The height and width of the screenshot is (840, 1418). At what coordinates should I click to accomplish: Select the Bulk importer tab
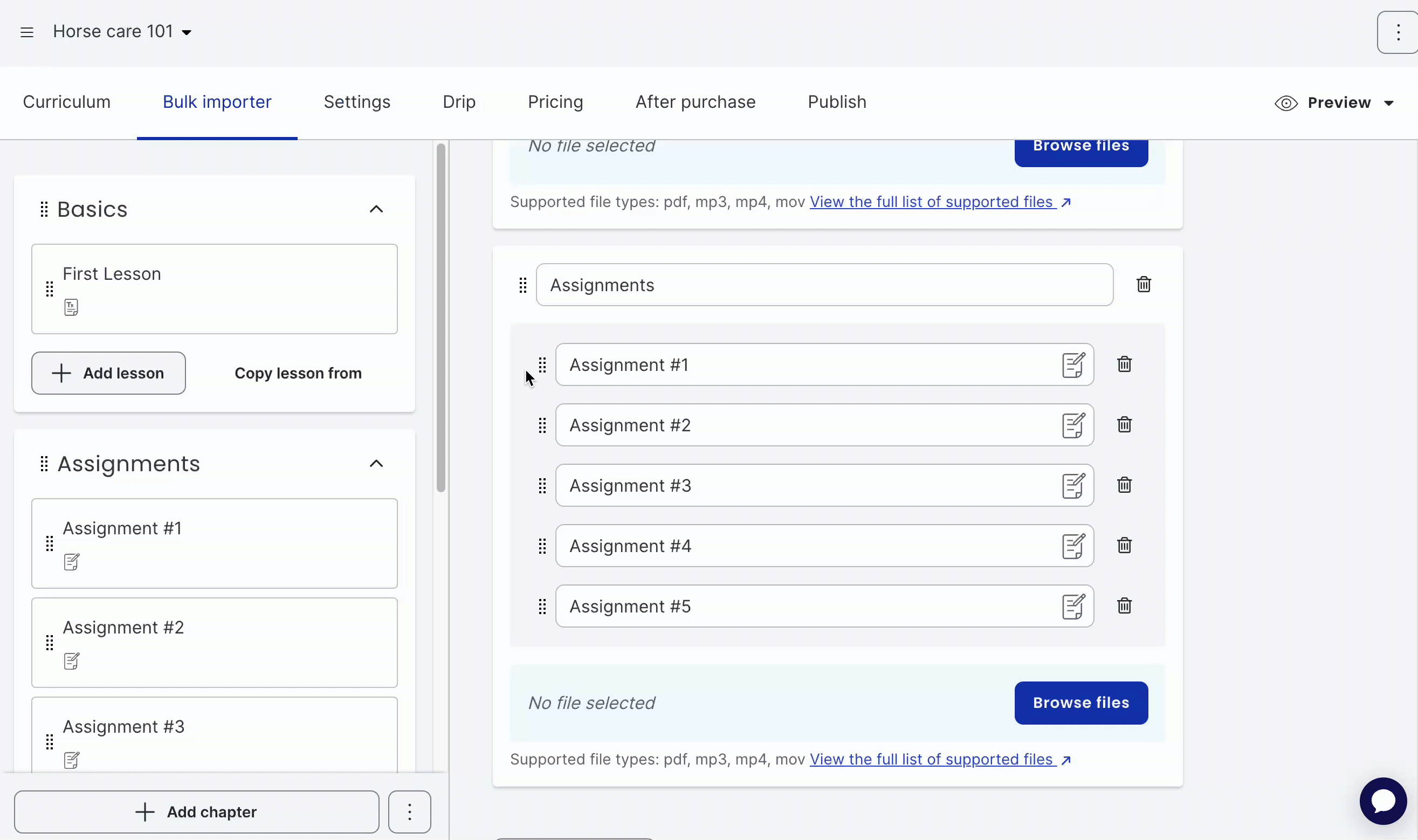click(x=217, y=102)
